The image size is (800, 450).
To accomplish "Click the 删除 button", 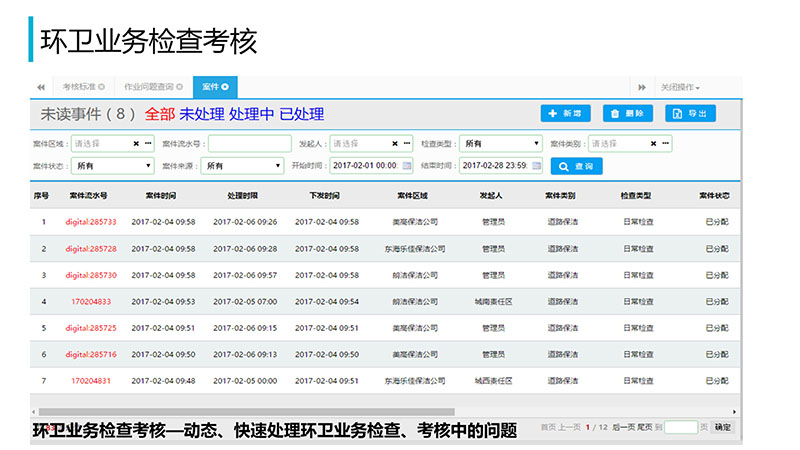I will click(x=628, y=113).
